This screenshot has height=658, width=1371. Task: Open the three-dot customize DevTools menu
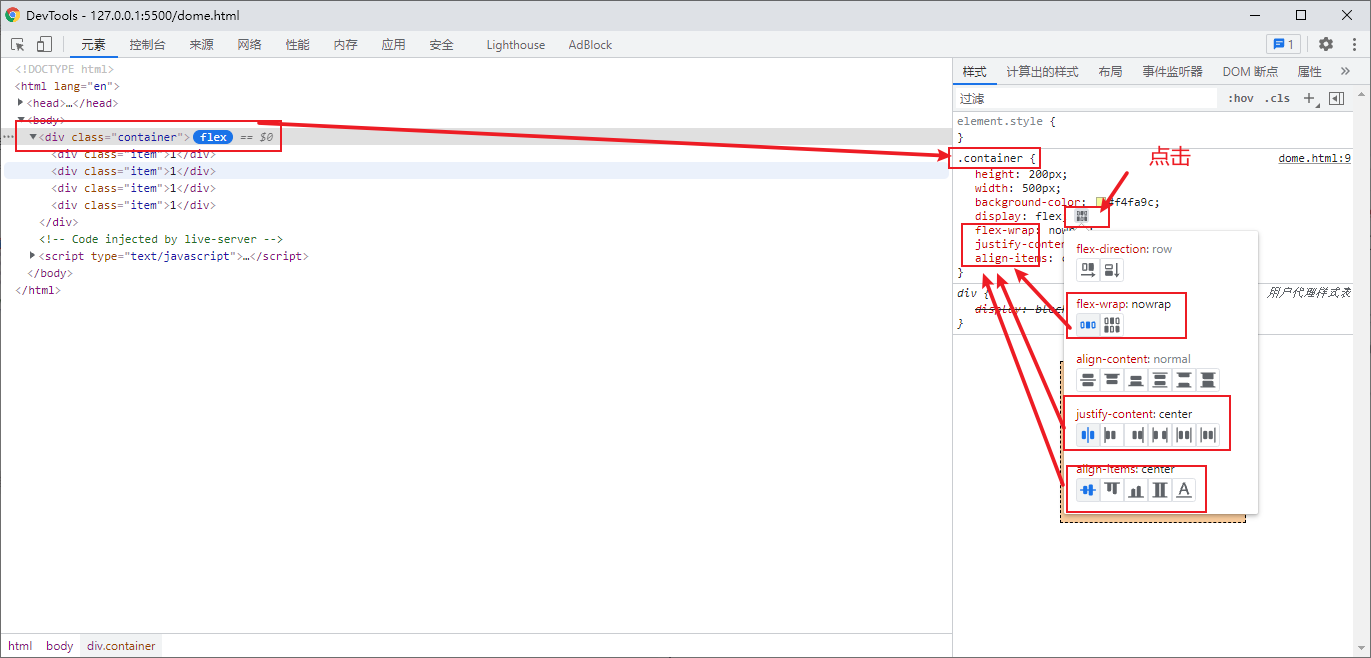[x=1352, y=44]
